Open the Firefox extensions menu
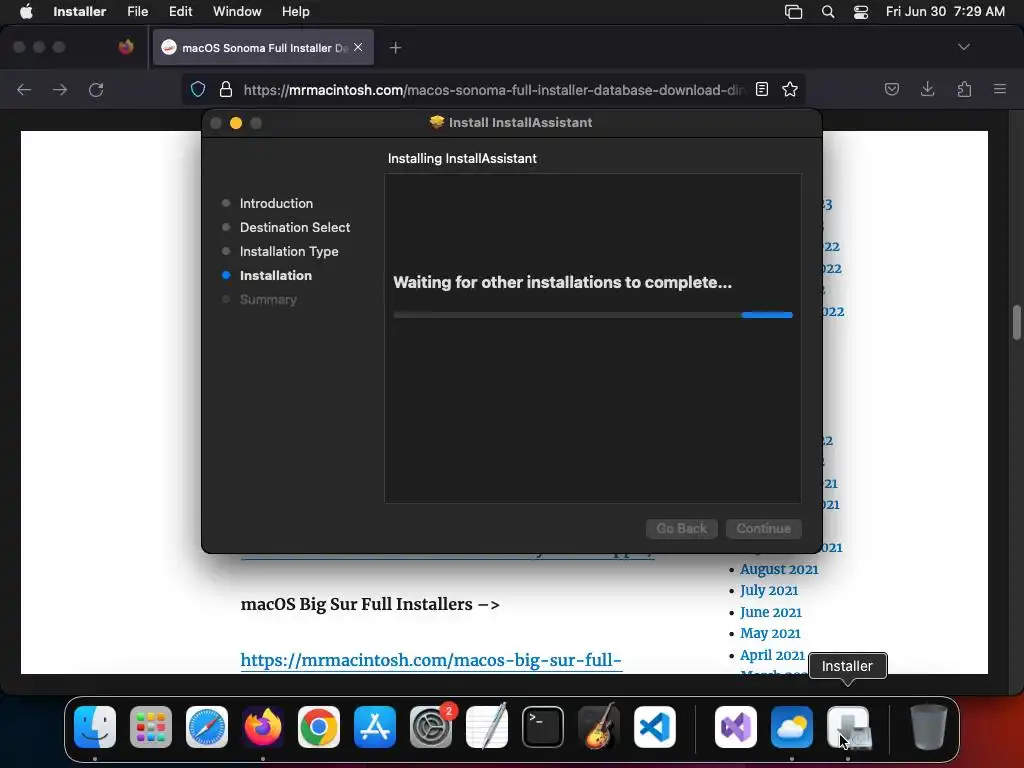Image resolution: width=1024 pixels, height=768 pixels. (x=964, y=89)
